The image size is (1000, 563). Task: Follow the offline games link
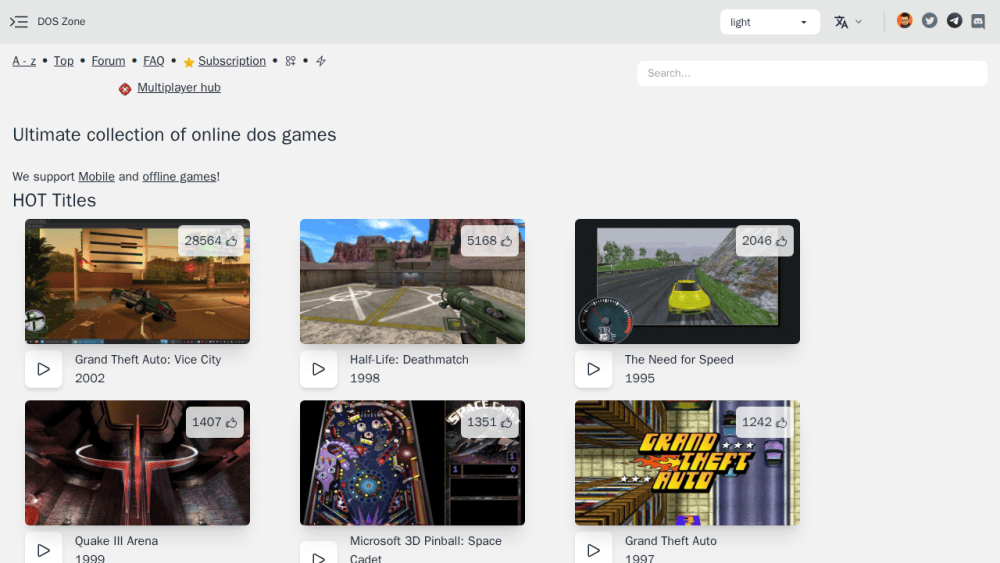coord(179,177)
